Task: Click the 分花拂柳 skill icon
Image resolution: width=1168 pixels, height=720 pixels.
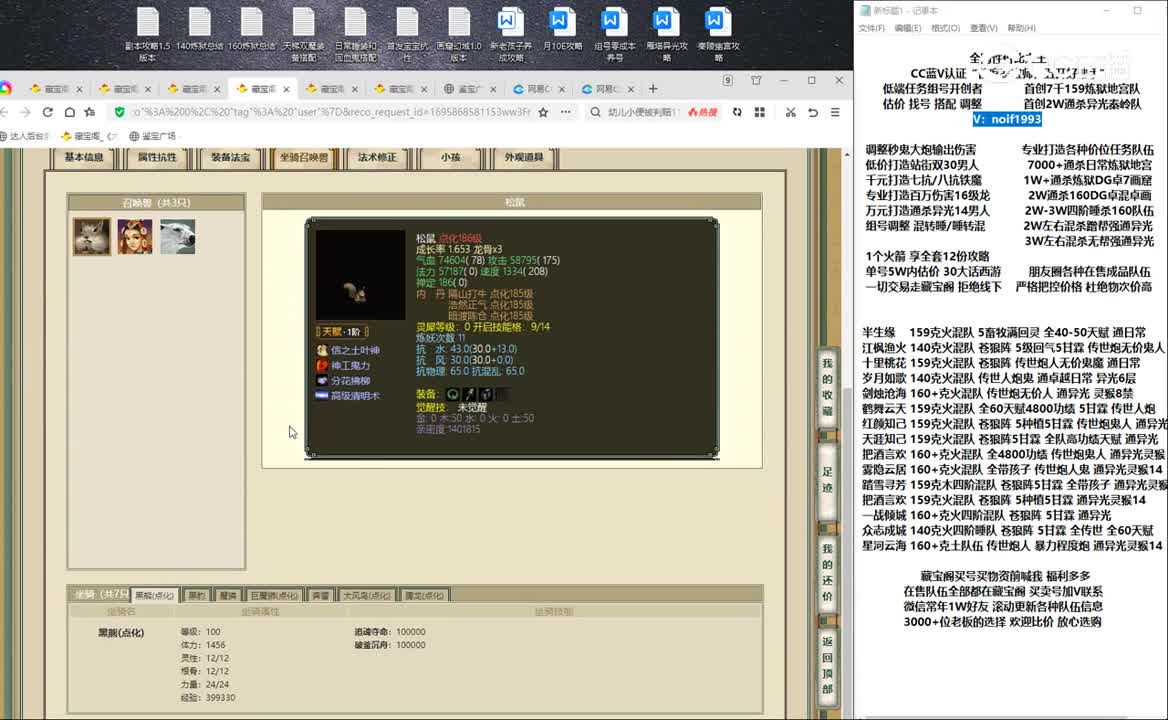Action: click(x=322, y=380)
